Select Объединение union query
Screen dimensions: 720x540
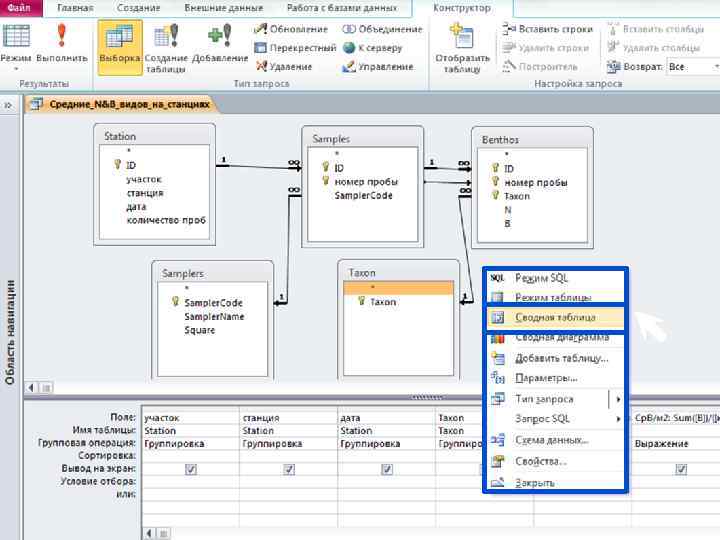[382, 29]
